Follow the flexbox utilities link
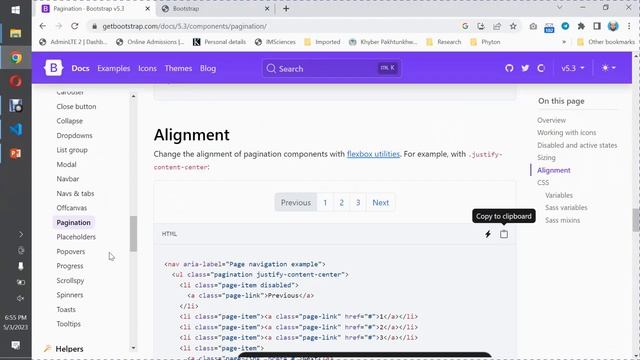The image size is (640, 360). click(373, 154)
